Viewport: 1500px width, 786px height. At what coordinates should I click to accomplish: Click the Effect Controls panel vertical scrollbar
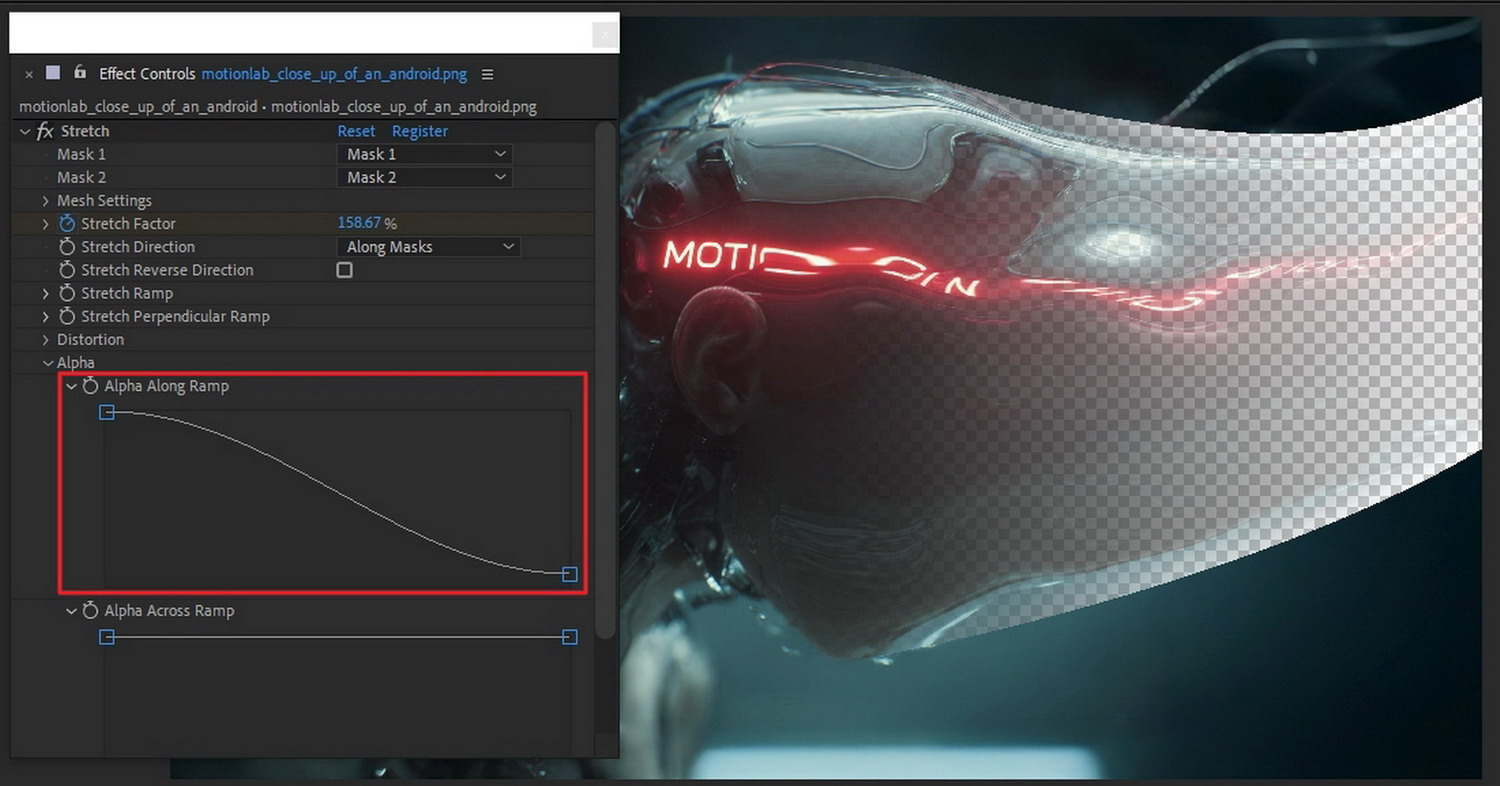tap(604, 380)
